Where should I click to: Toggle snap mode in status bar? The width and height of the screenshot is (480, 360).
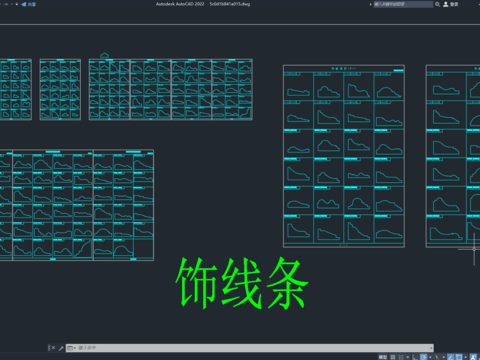point(401,357)
